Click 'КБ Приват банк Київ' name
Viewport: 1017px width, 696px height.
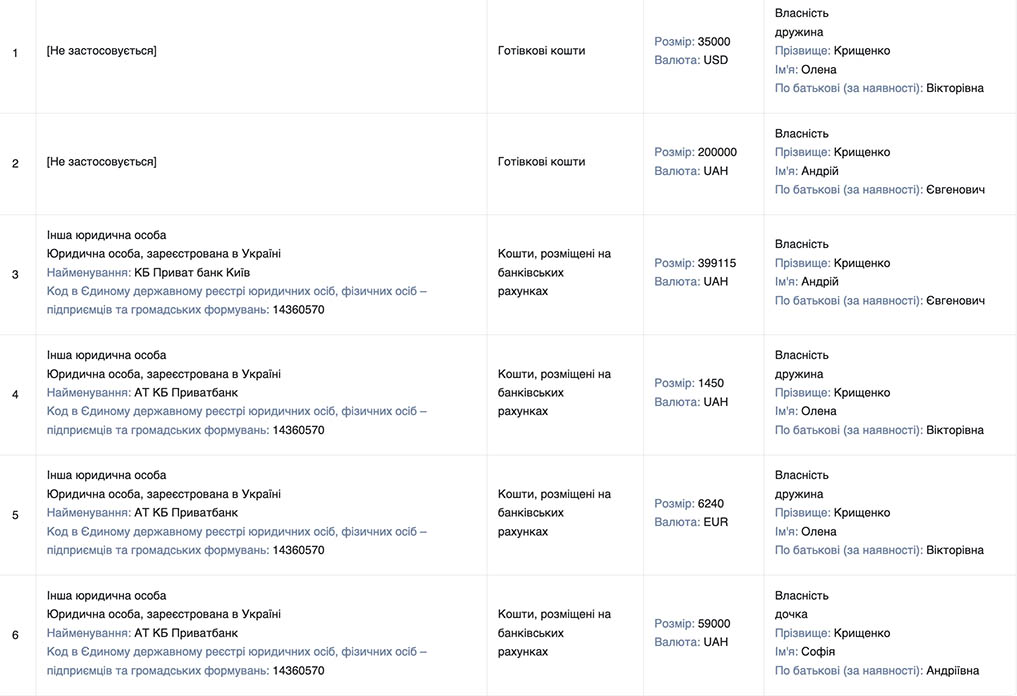click(192, 272)
